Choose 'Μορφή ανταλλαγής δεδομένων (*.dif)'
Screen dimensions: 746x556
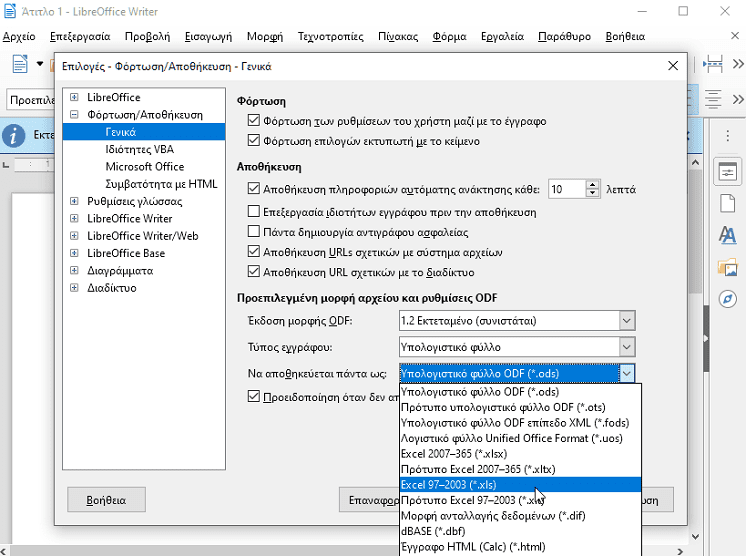(520, 516)
